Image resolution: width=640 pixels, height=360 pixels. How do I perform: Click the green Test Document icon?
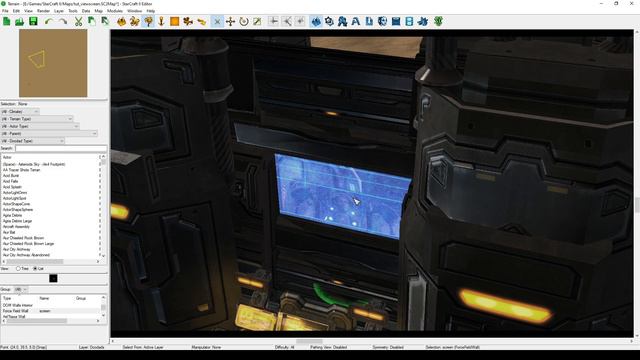pos(438,22)
